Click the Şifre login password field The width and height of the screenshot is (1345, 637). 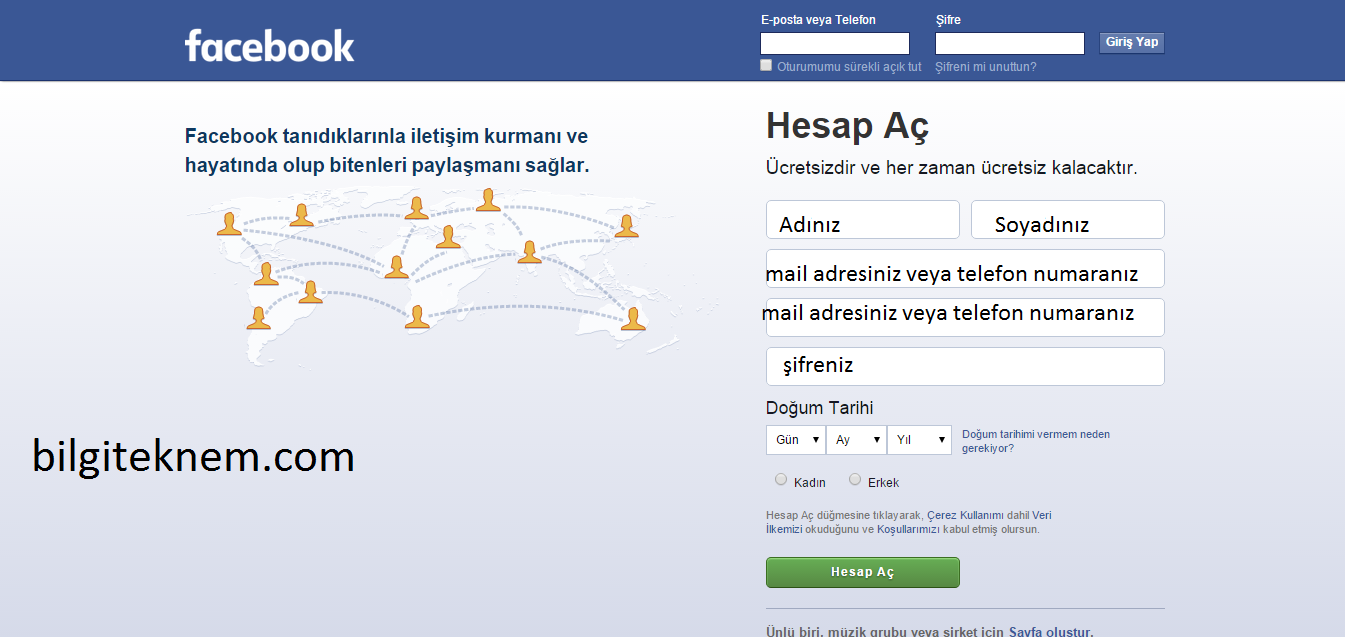[x=1010, y=43]
